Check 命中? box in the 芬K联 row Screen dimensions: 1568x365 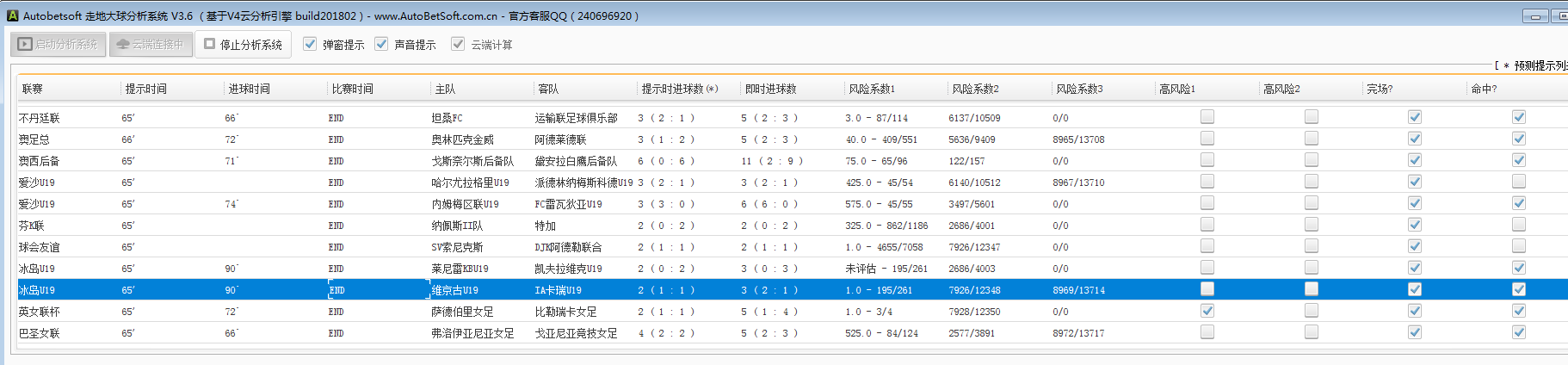click(1518, 225)
